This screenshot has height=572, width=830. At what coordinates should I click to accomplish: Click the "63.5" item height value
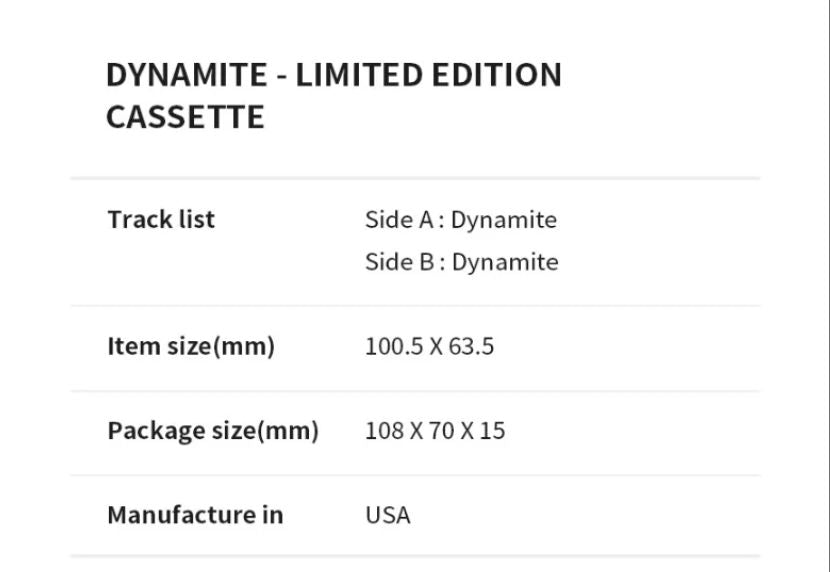[471, 347]
